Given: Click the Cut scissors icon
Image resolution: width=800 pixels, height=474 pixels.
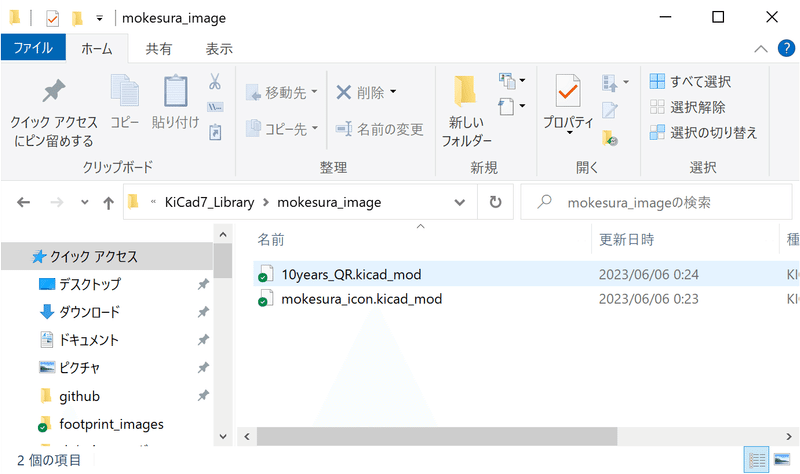Looking at the screenshot, I should click(x=215, y=82).
